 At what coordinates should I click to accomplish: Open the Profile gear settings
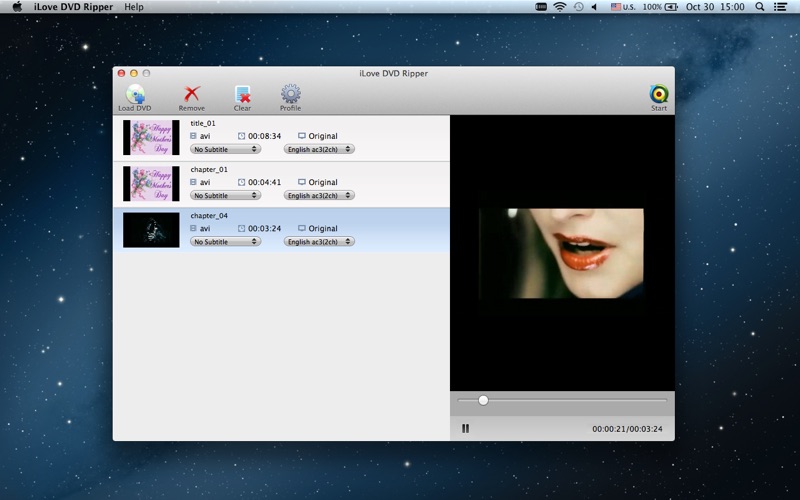click(290, 95)
